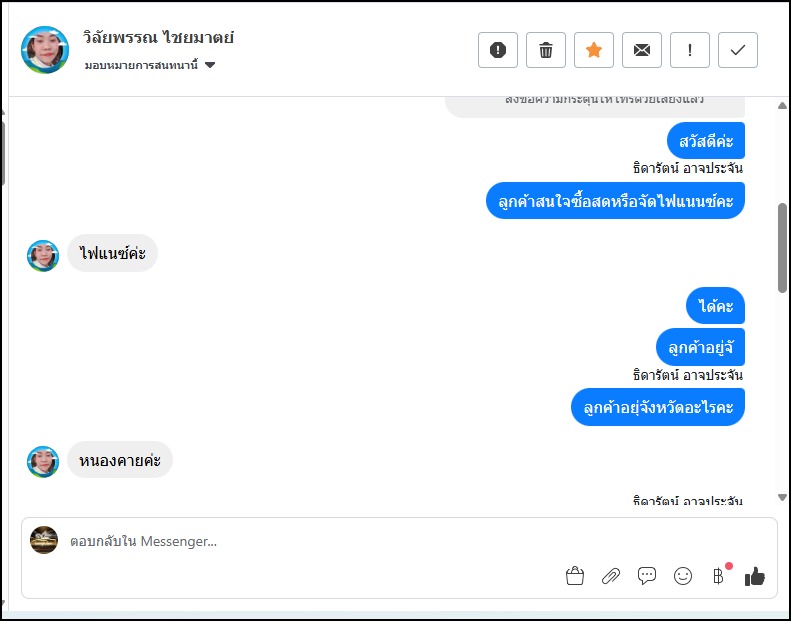Screen dimensions: 791x621
Task: Click the name วิลัยพรรณ ไชยมาตย์
Action: tap(158, 39)
